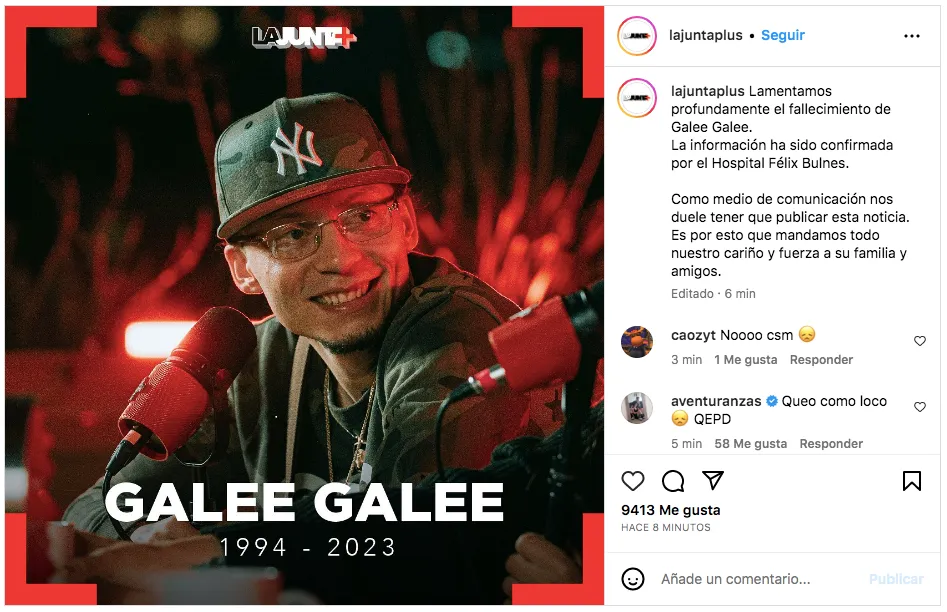Screen dimensions: 947x612
Task: View the 58 Me gusta likes list
Action: 750,443
